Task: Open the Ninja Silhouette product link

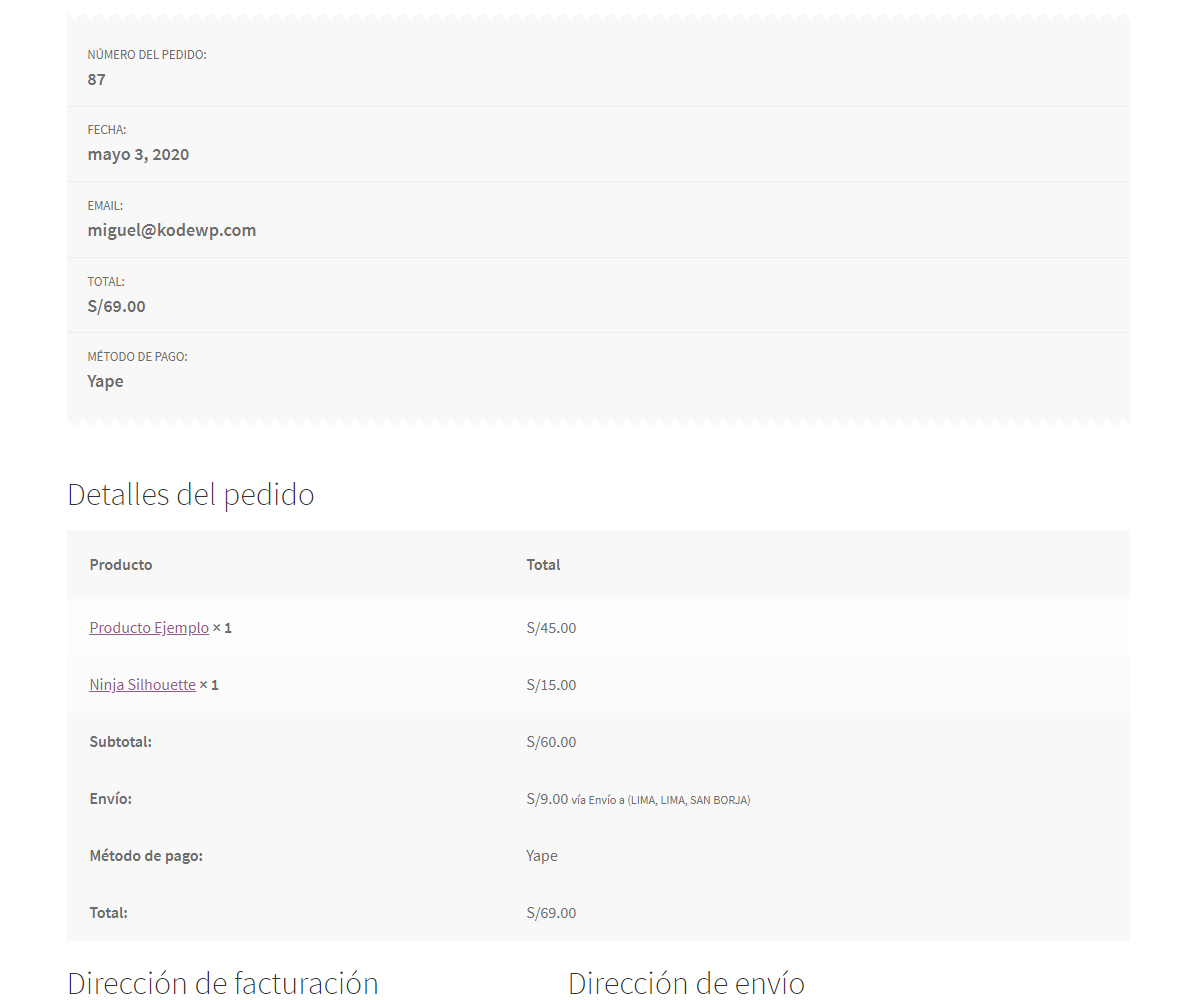Action: 141,684
